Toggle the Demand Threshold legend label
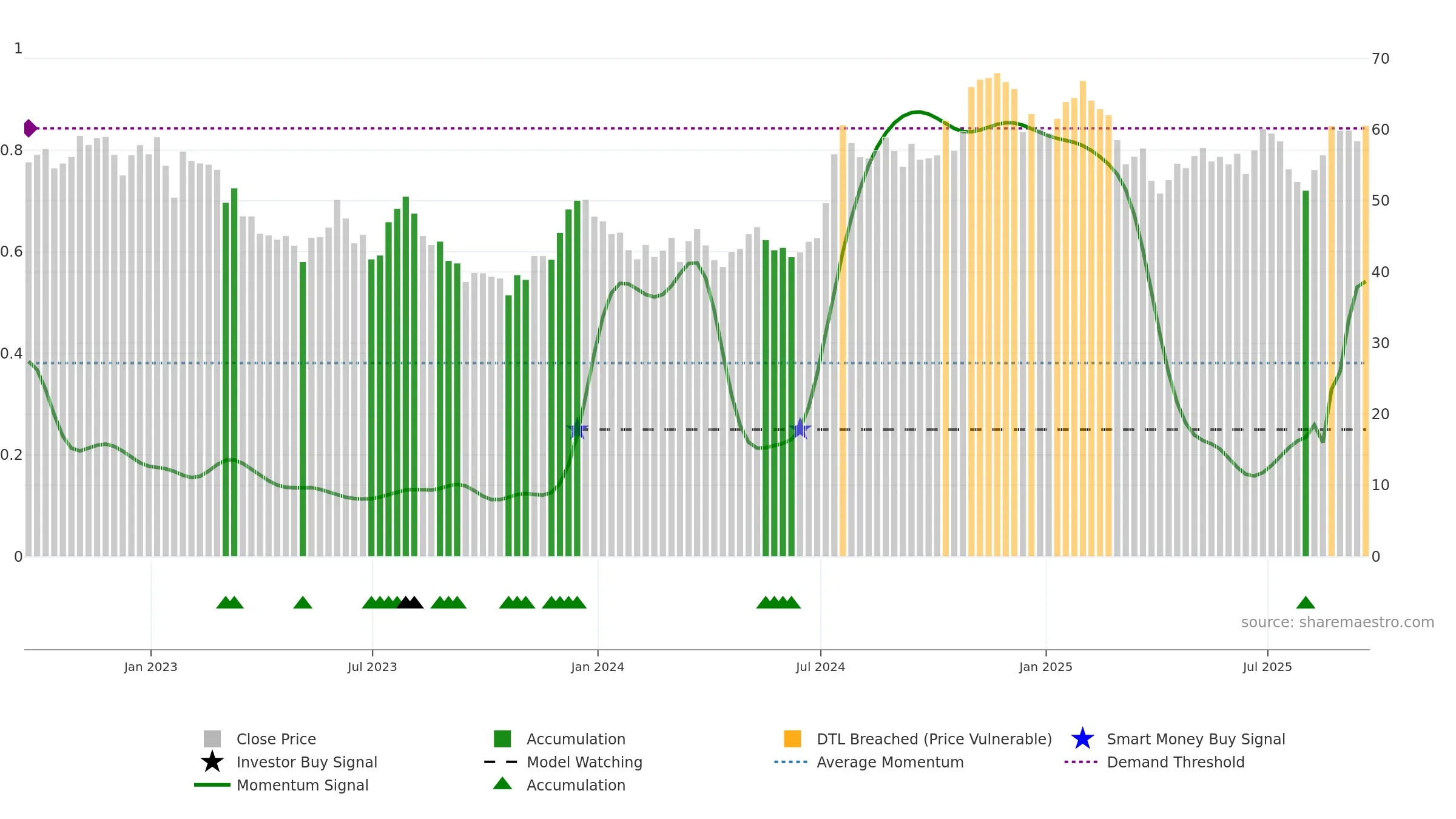 1176,762
